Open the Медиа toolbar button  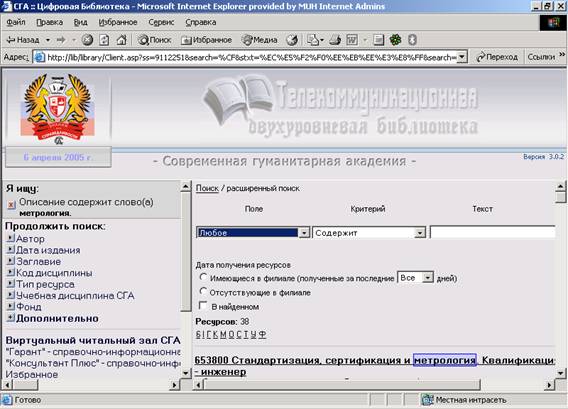coord(260,40)
